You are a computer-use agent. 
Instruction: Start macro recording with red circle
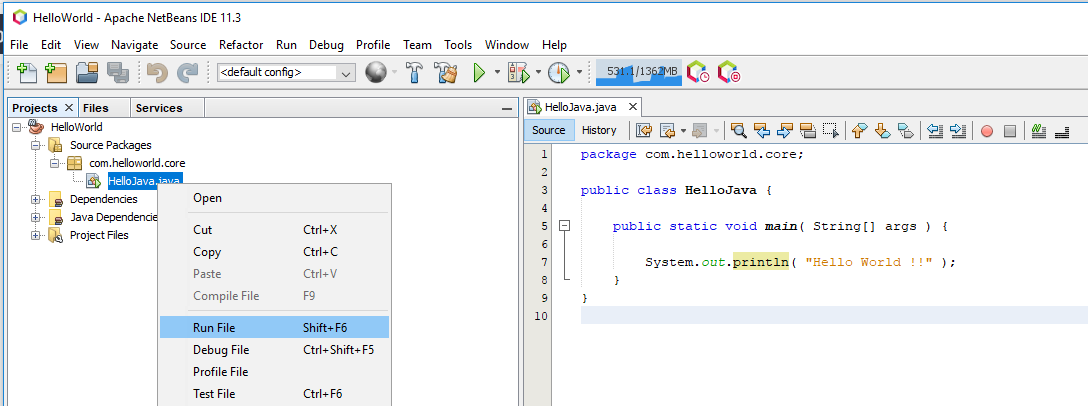click(987, 130)
